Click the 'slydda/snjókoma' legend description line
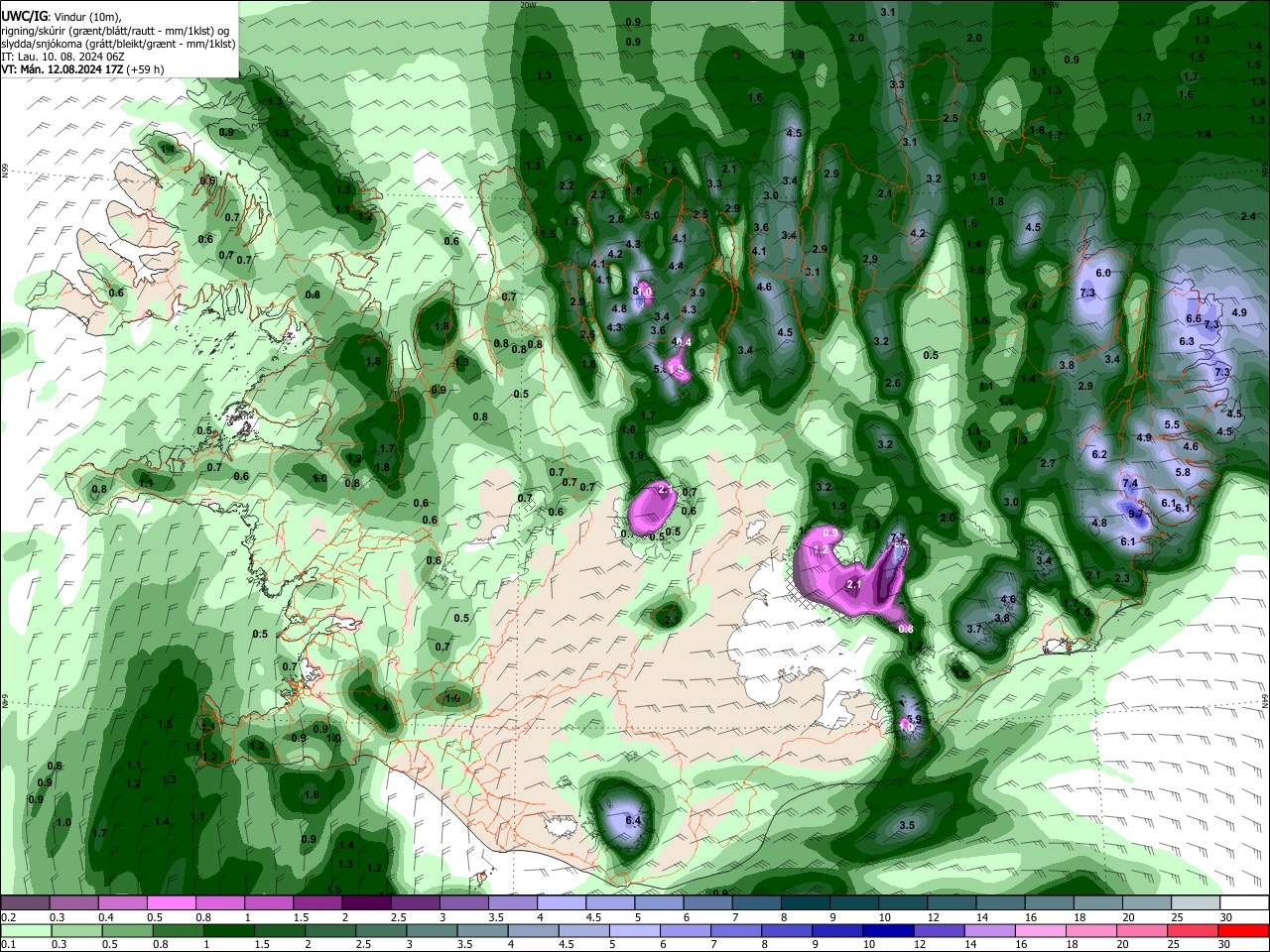Image resolution: width=1270 pixels, height=952 pixels. click(118, 44)
